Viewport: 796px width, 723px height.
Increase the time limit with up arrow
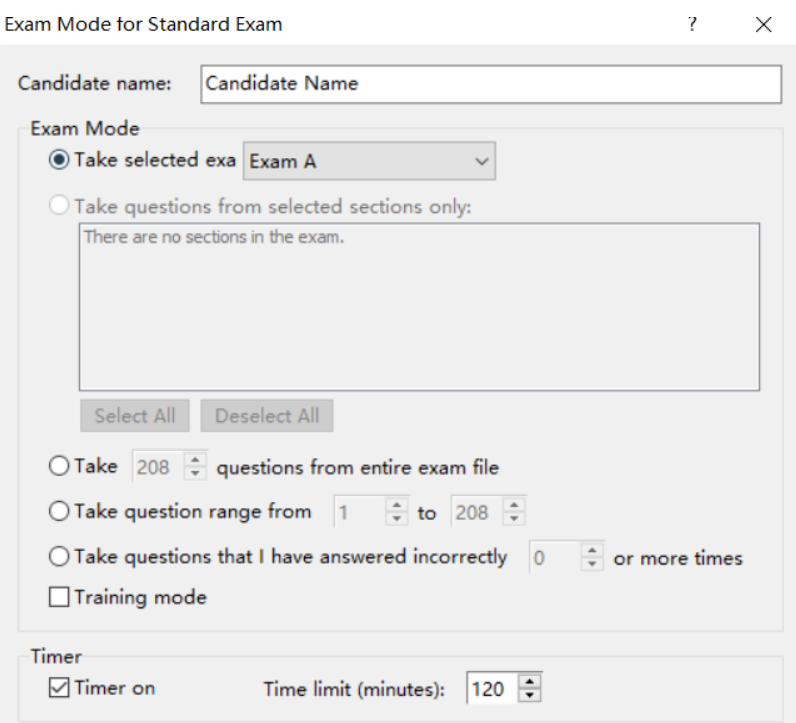tap(531, 682)
